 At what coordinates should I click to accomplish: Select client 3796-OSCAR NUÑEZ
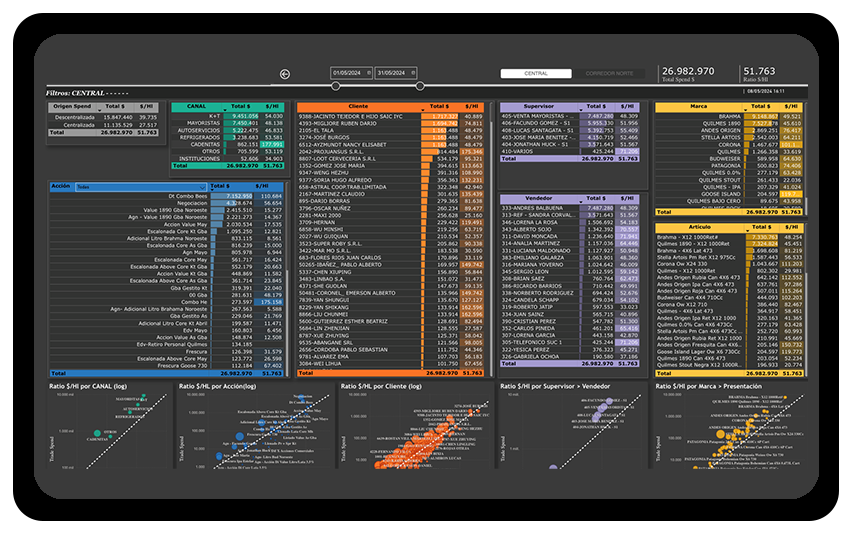[390, 208]
